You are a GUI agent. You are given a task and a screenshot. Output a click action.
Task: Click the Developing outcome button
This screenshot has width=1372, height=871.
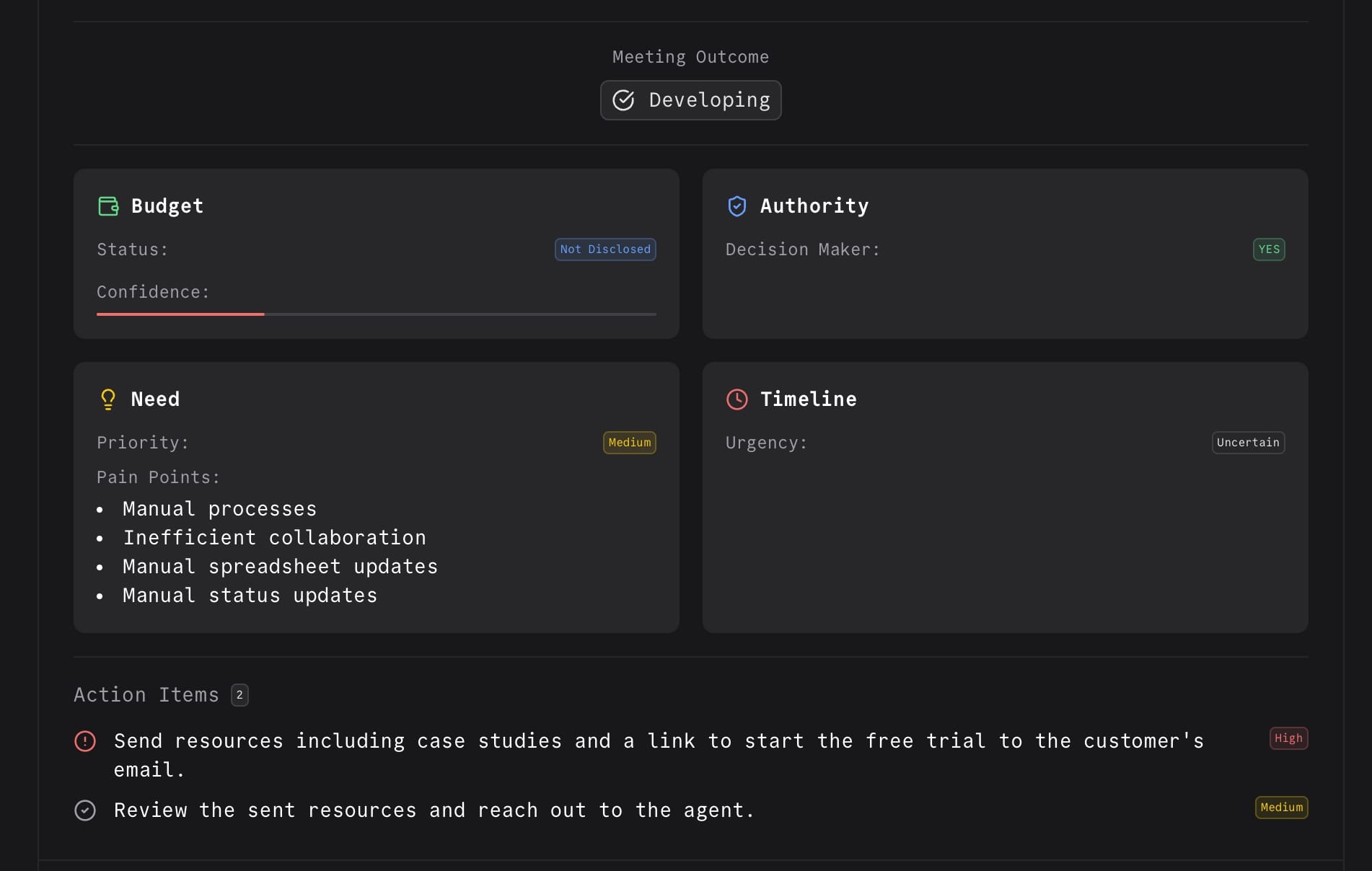pos(690,100)
